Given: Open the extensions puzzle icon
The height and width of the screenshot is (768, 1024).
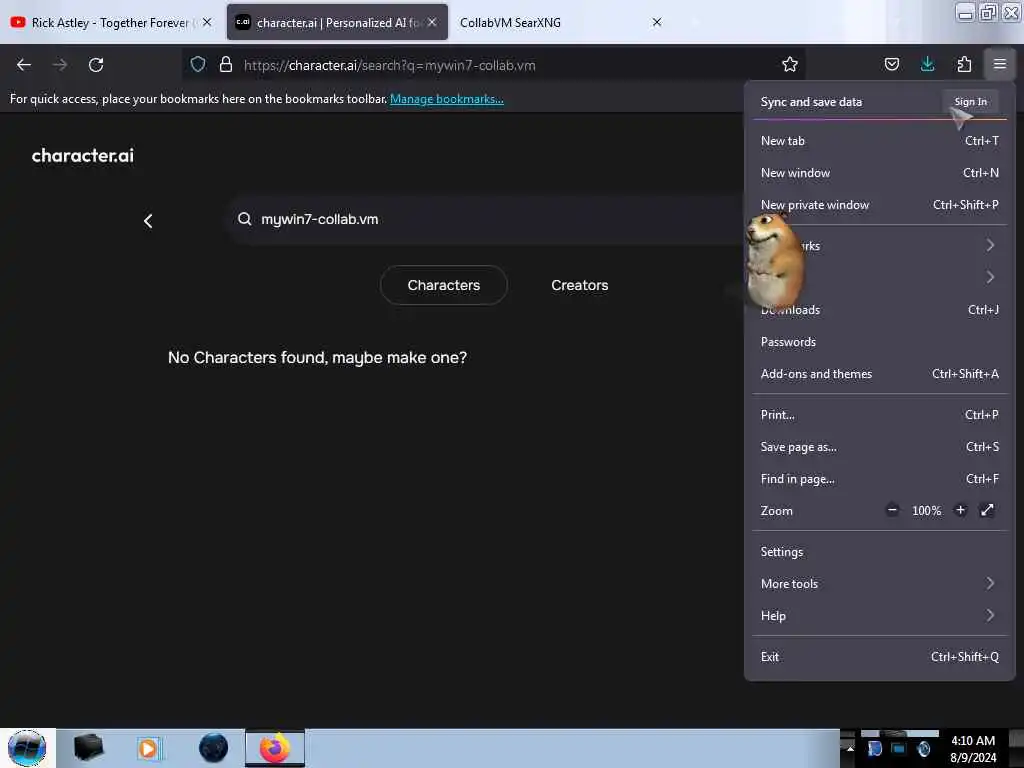Looking at the screenshot, I should point(964,65).
